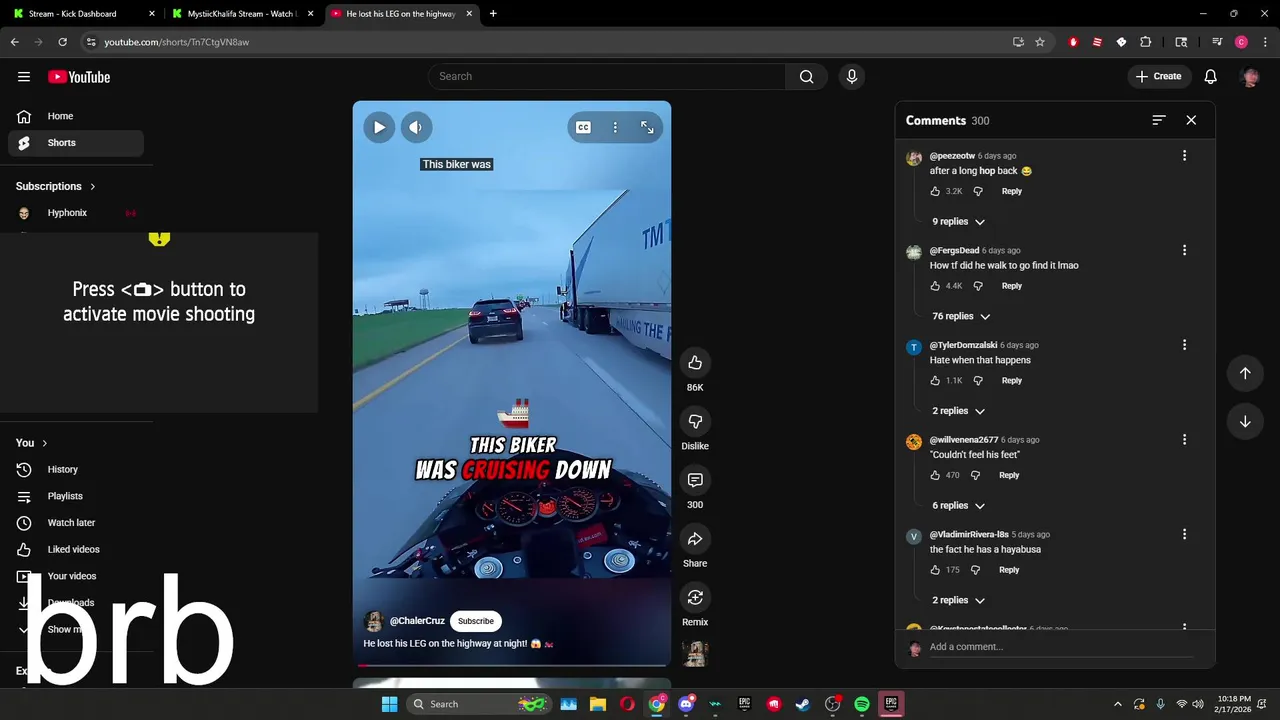This screenshot has height=720, width=1280.
Task: Go to previous Short with up arrow
Action: (1245, 373)
